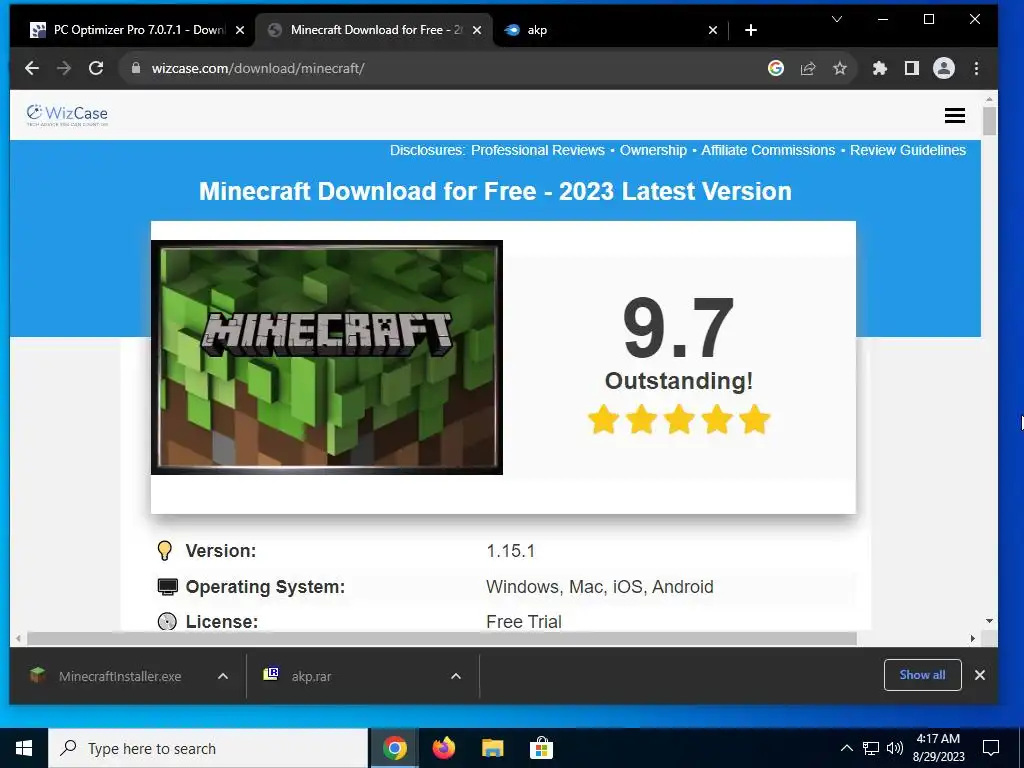Viewport: 1024px width, 768px height.
Task: Open Microsoft Store from taskbar
Action: (x=541, y=748)
